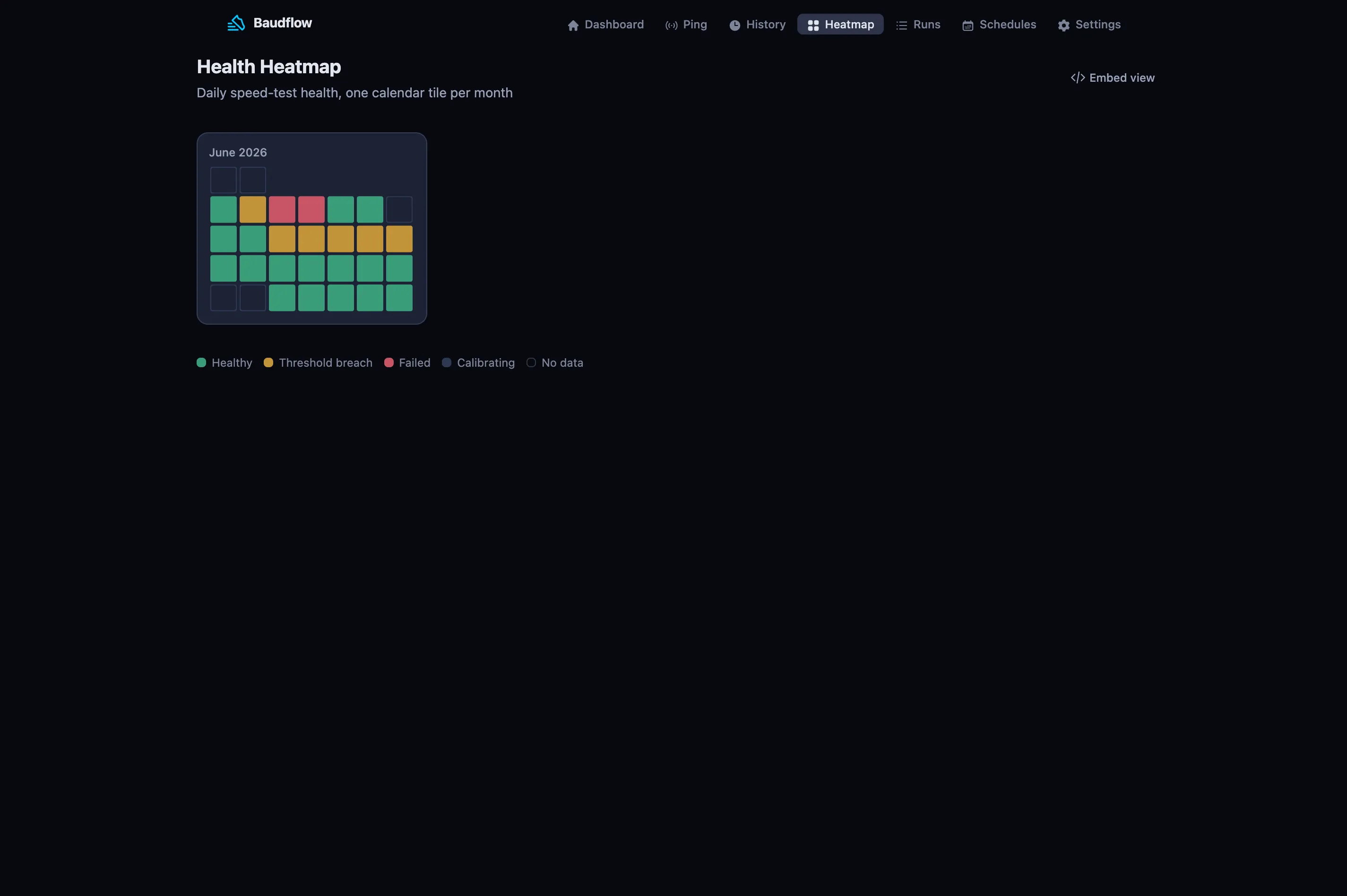Click the first empty tile in the bottom row

click(x=224, y=298)
